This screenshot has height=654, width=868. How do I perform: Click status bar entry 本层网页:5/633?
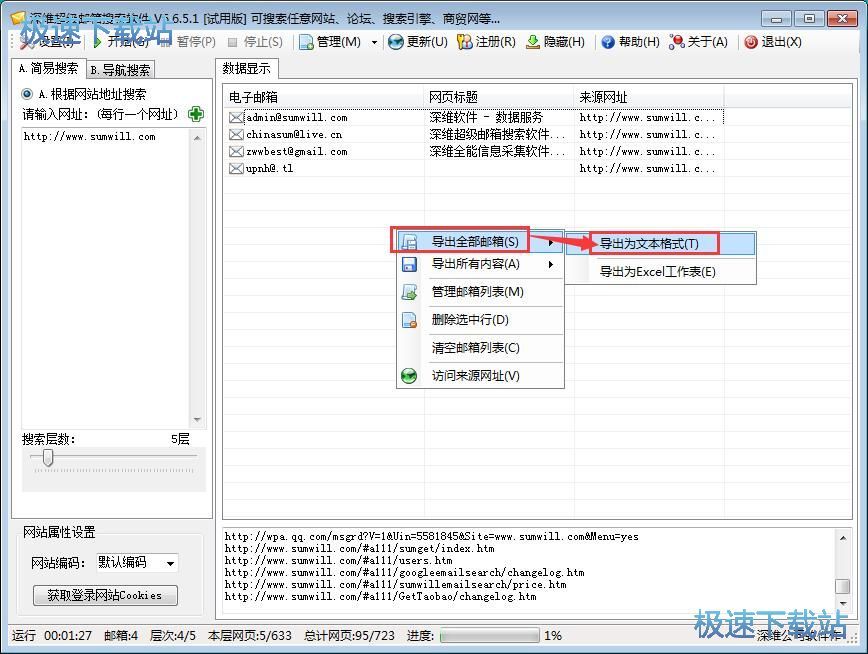[250, 636]
